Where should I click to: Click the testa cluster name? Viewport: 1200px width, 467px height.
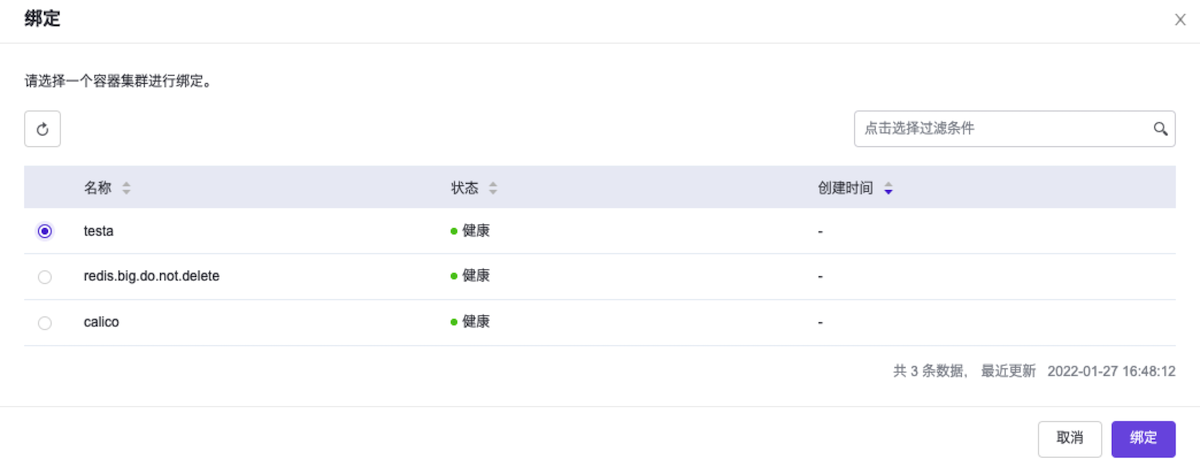click(x=99, y=231)
